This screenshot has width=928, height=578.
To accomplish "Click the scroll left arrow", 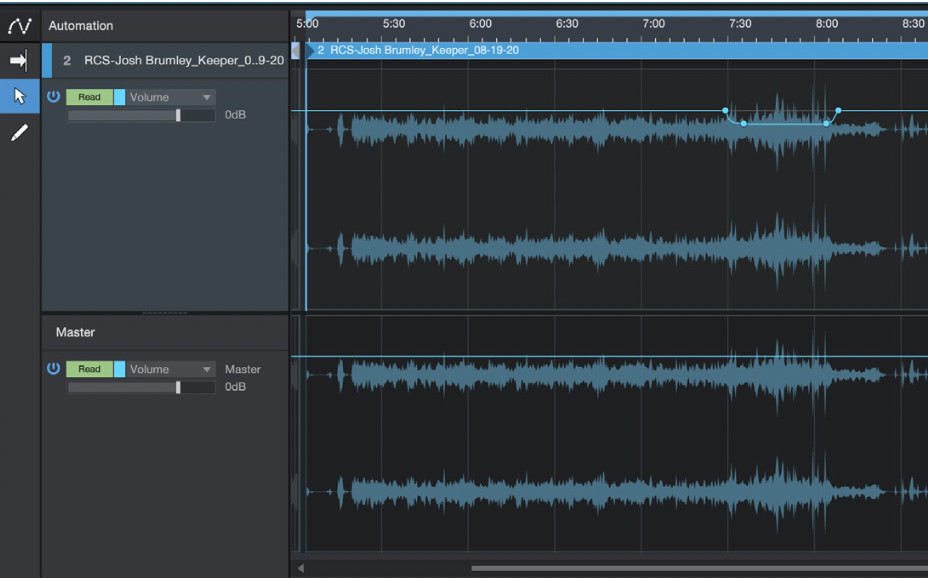I will (x=301, y=568).
